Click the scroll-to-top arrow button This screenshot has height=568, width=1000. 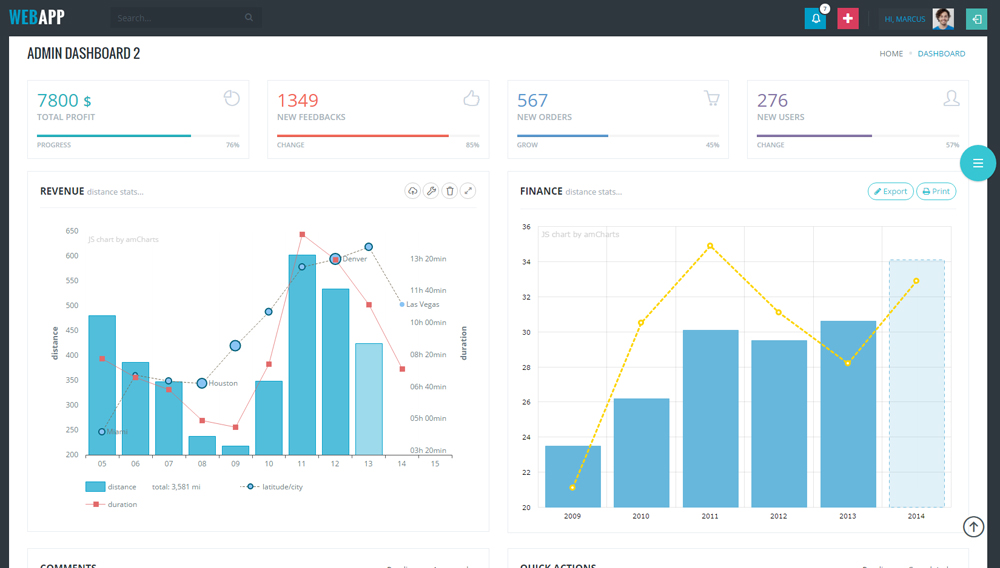[x=973, y=527]
